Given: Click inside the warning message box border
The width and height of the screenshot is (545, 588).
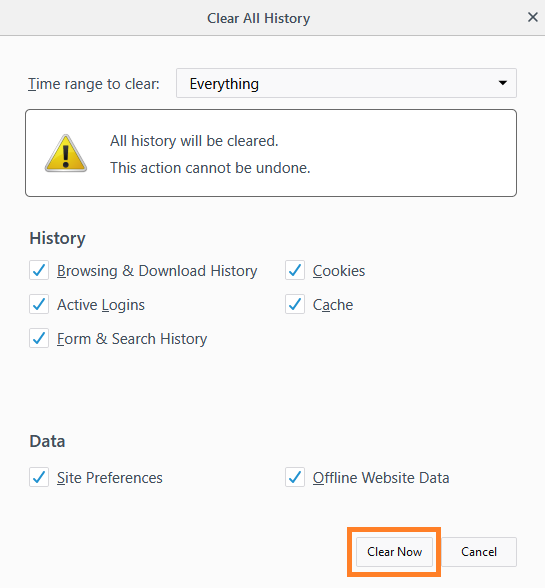Looking at the screenshot, I should pos(271,153).
